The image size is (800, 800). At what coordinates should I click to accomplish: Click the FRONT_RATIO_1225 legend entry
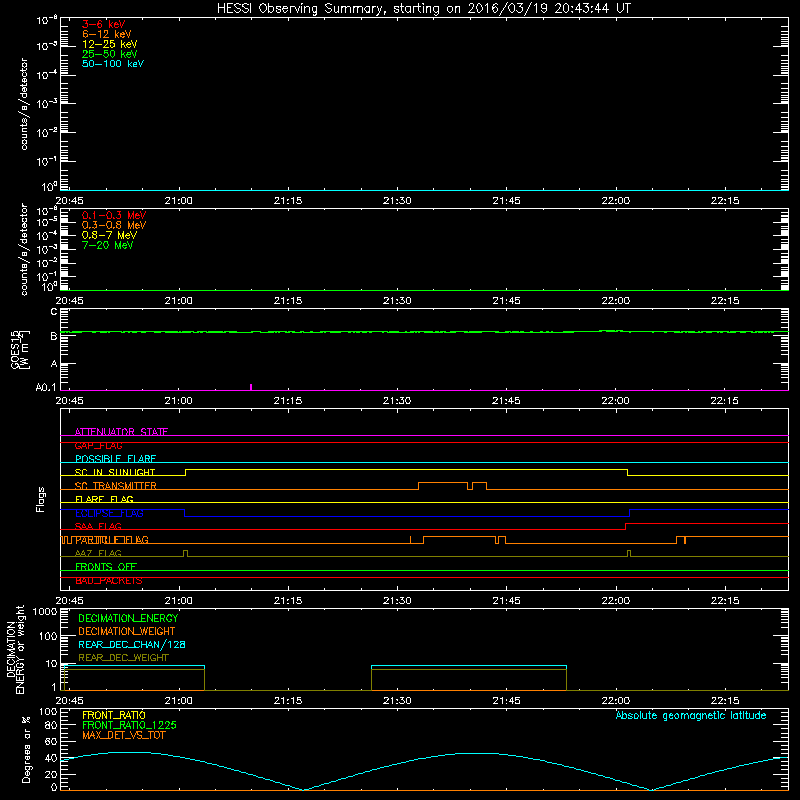tap(129, 725)
